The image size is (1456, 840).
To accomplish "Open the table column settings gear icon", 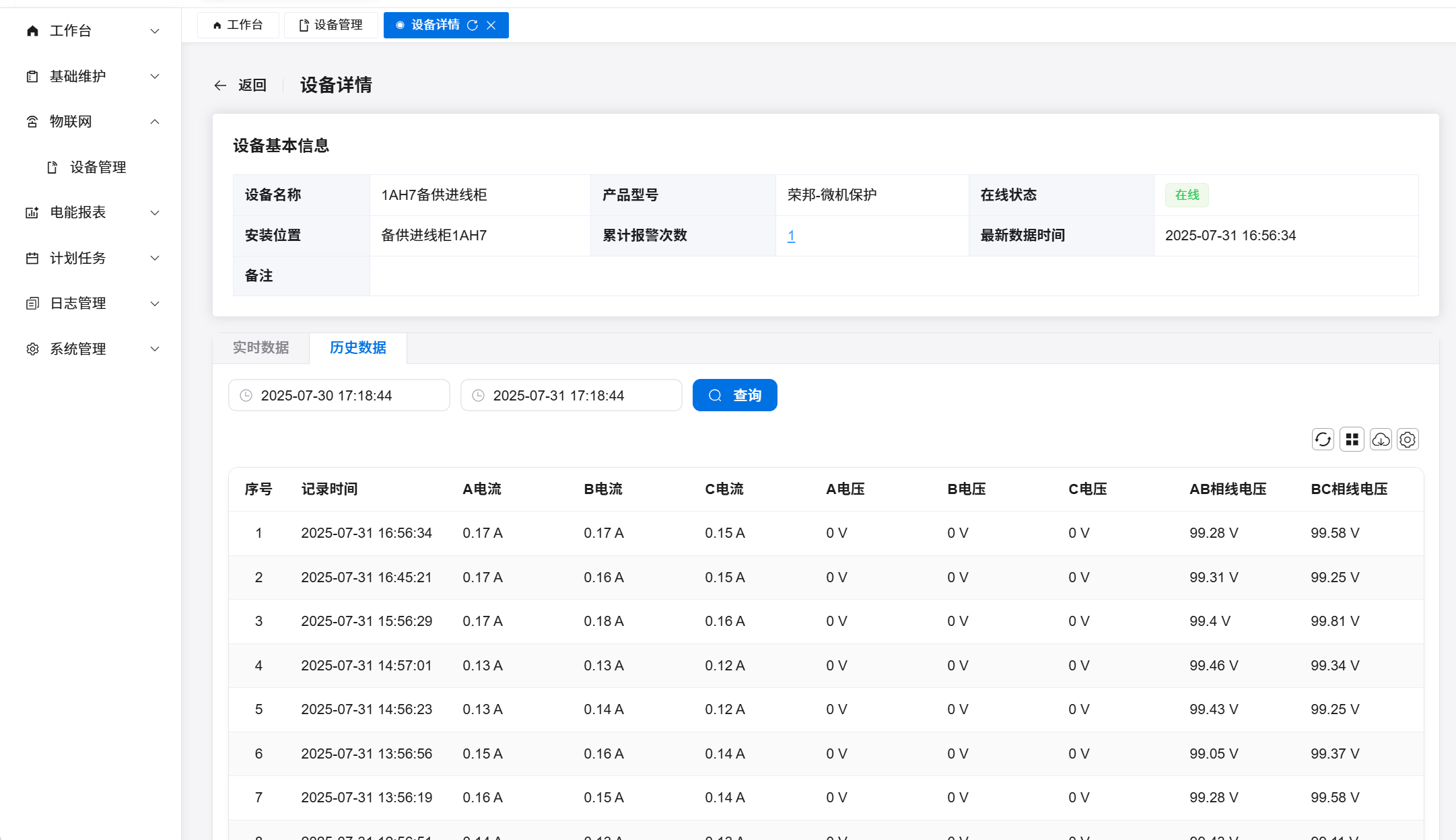I will click(x=1408, y=440).
